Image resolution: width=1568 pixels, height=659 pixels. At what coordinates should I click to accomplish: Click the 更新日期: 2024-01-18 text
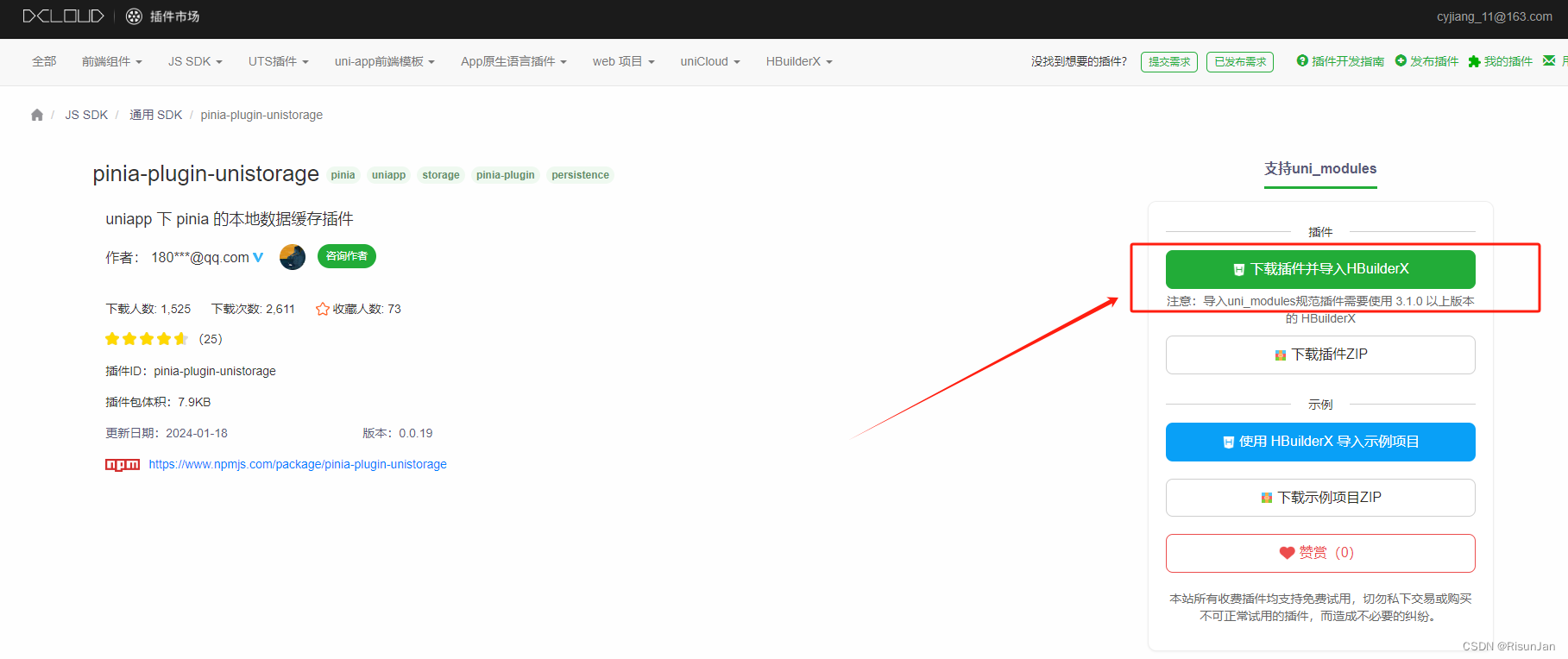[x=167, y=433]
